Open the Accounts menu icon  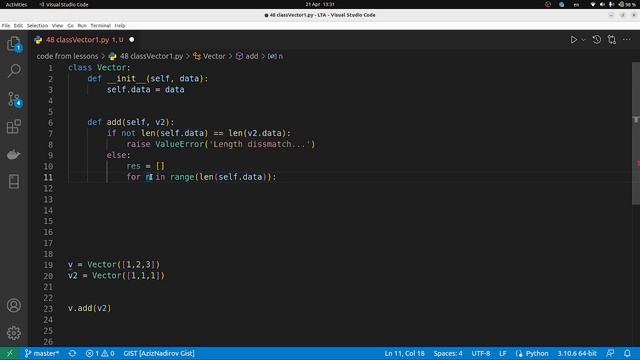pyautogui.click(x=14, y=305)
